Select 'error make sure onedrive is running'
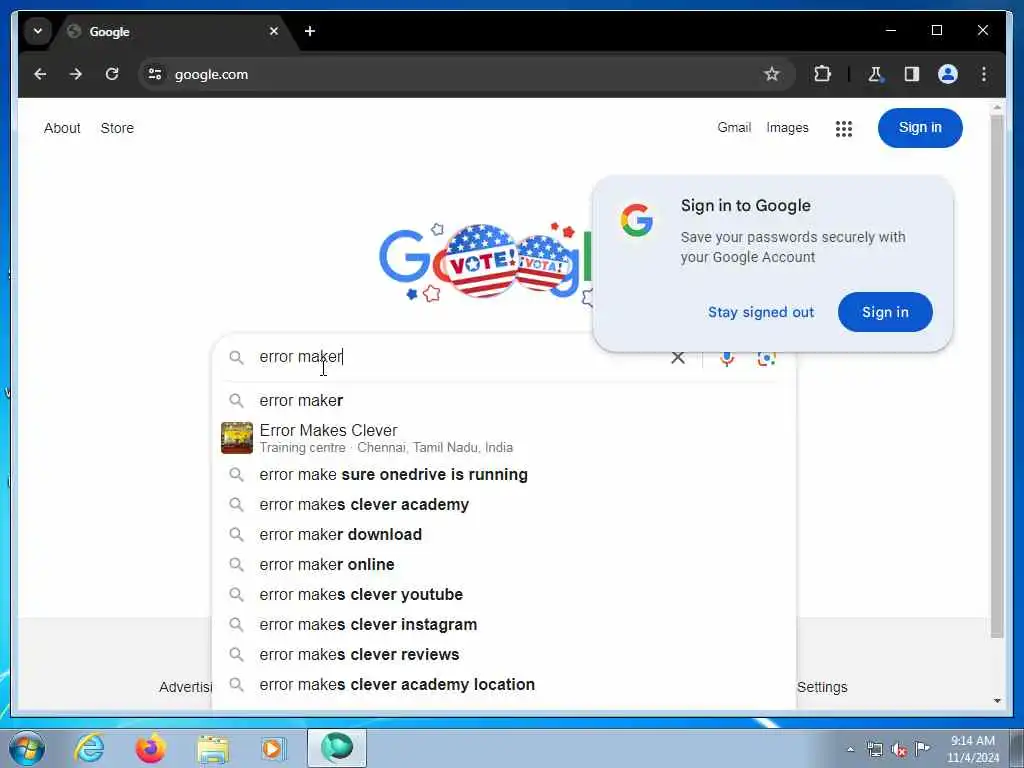This screenshot has height=768, width=1024. click(504, 475)
